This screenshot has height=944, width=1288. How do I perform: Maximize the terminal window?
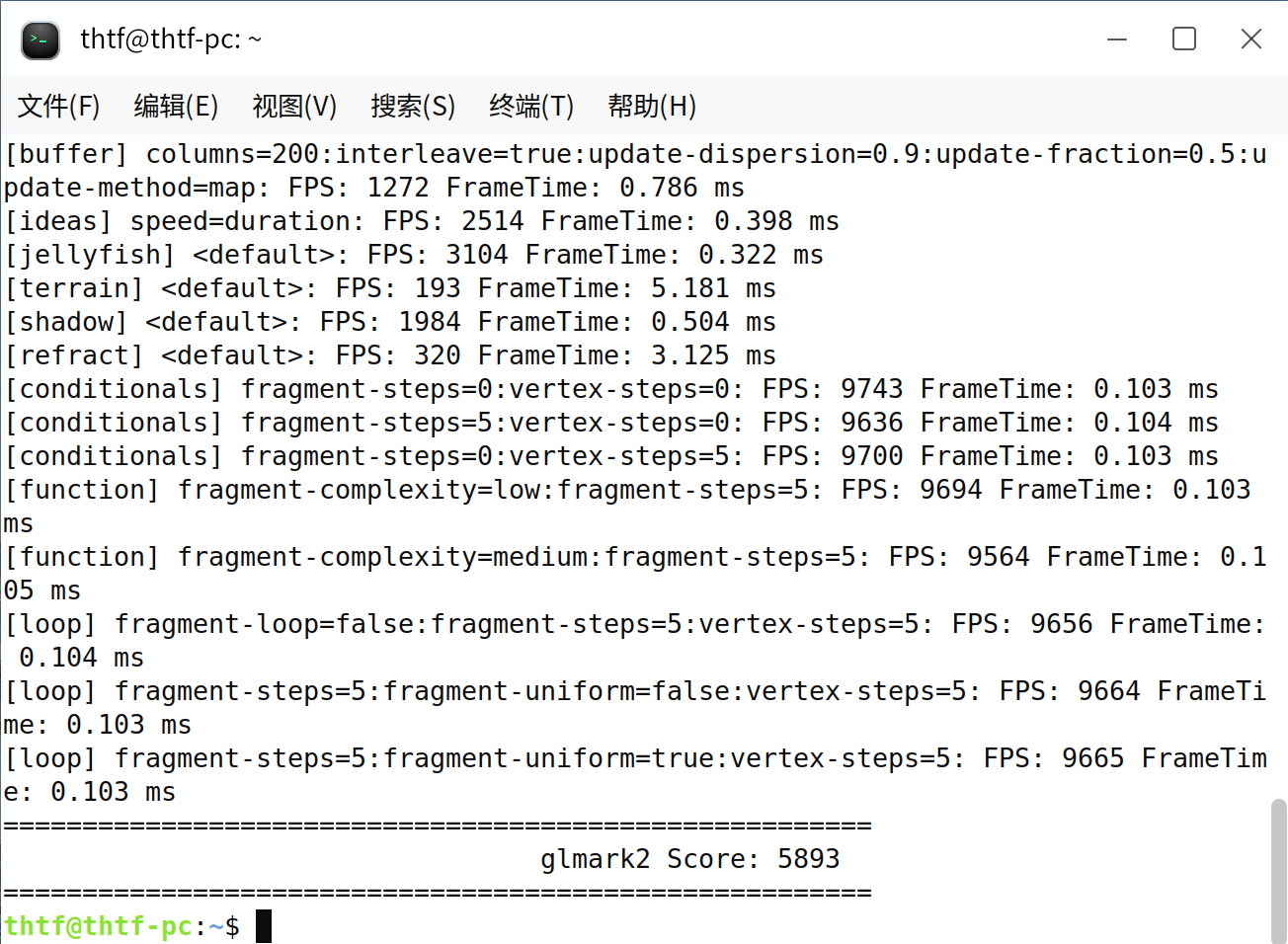coord(1184,39)
